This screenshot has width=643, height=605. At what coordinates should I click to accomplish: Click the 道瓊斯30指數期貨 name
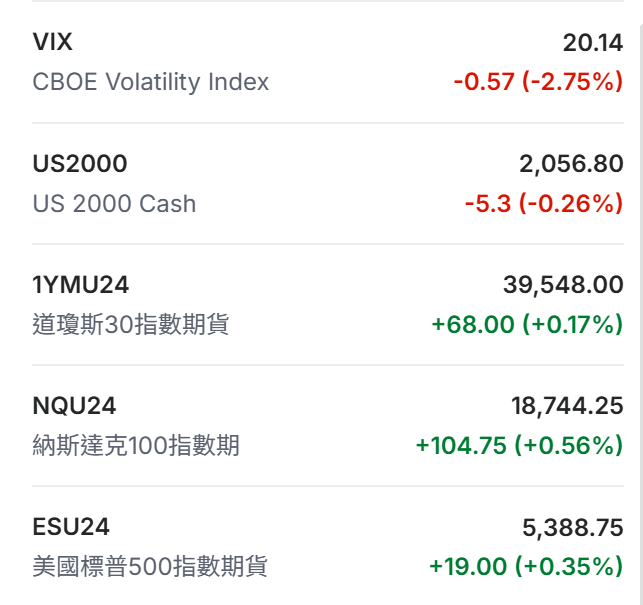pyautogui.click(x=131, y=325)
